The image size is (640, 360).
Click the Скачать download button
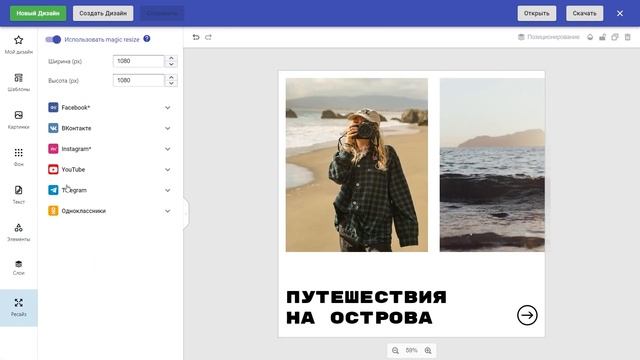(x=584, y=13)
